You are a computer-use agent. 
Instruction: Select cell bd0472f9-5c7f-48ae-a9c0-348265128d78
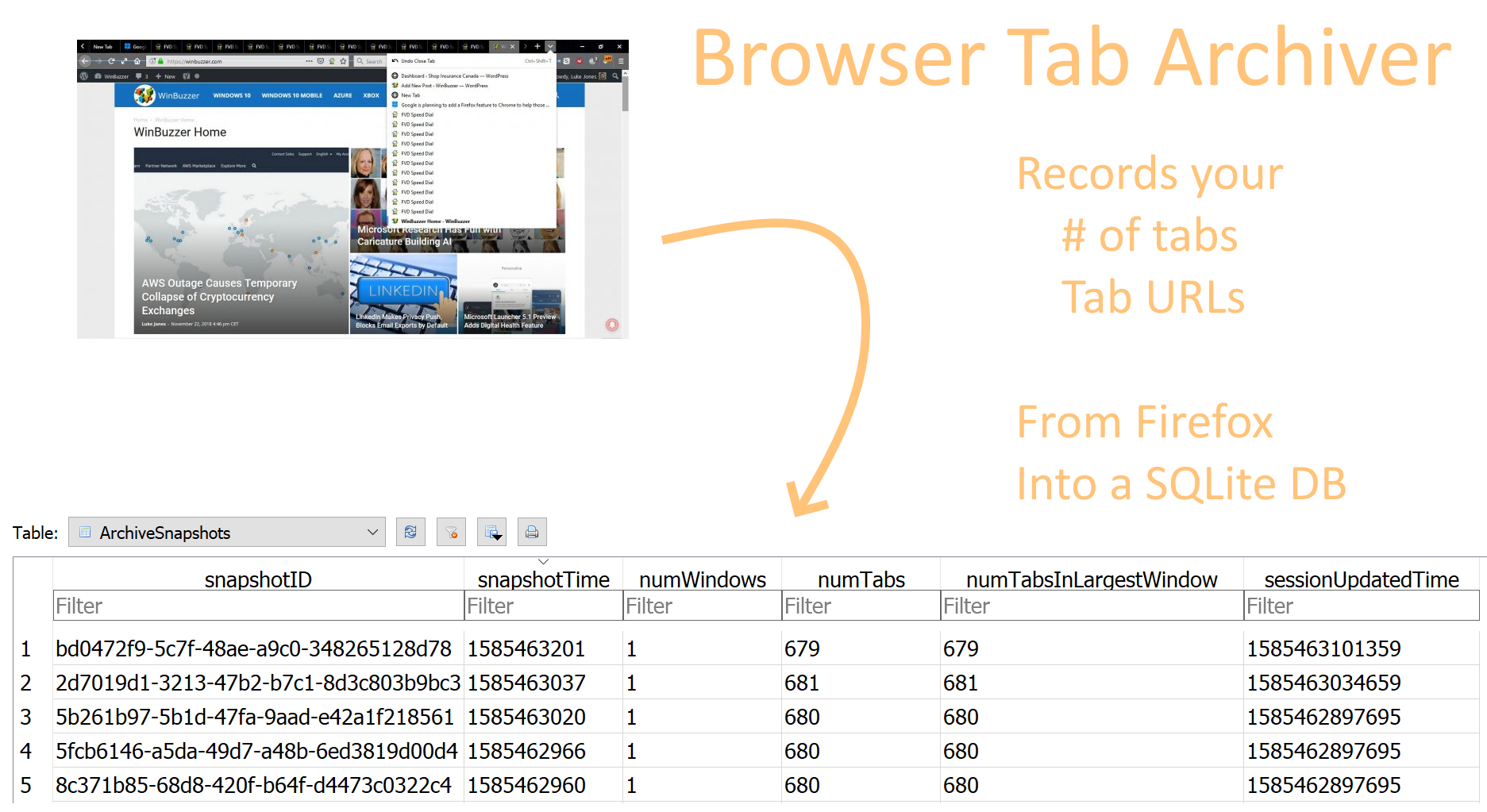(x=258, y=648)
